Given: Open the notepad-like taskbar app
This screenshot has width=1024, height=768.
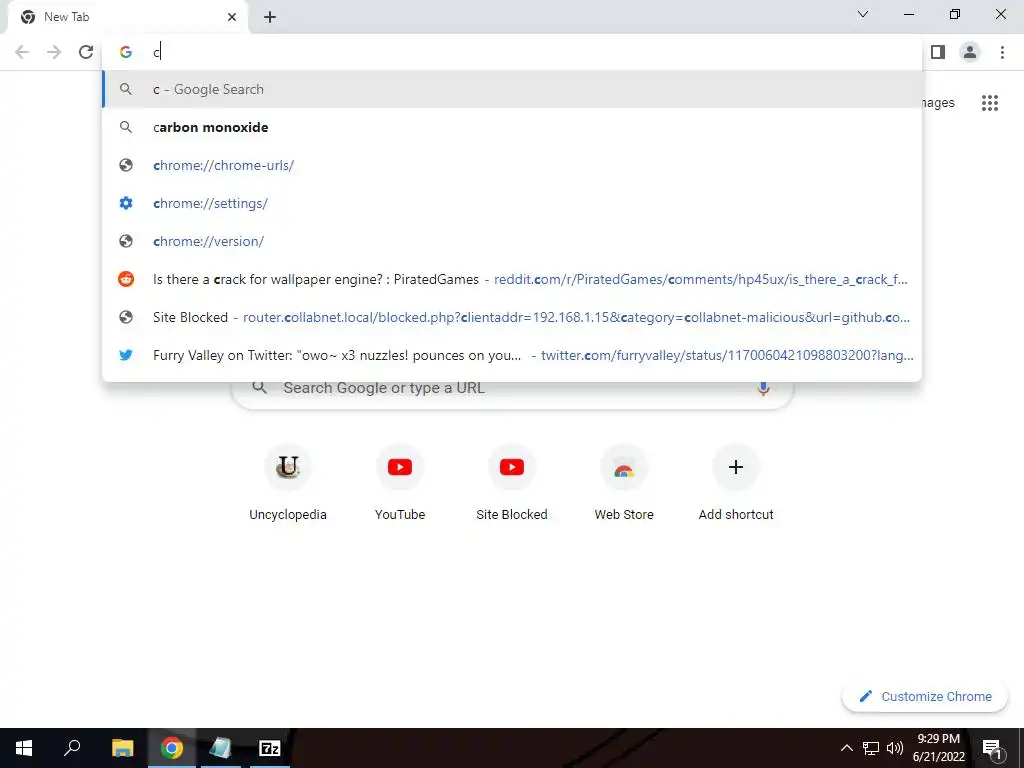Looking at the screenshot, I should [220, 748].
